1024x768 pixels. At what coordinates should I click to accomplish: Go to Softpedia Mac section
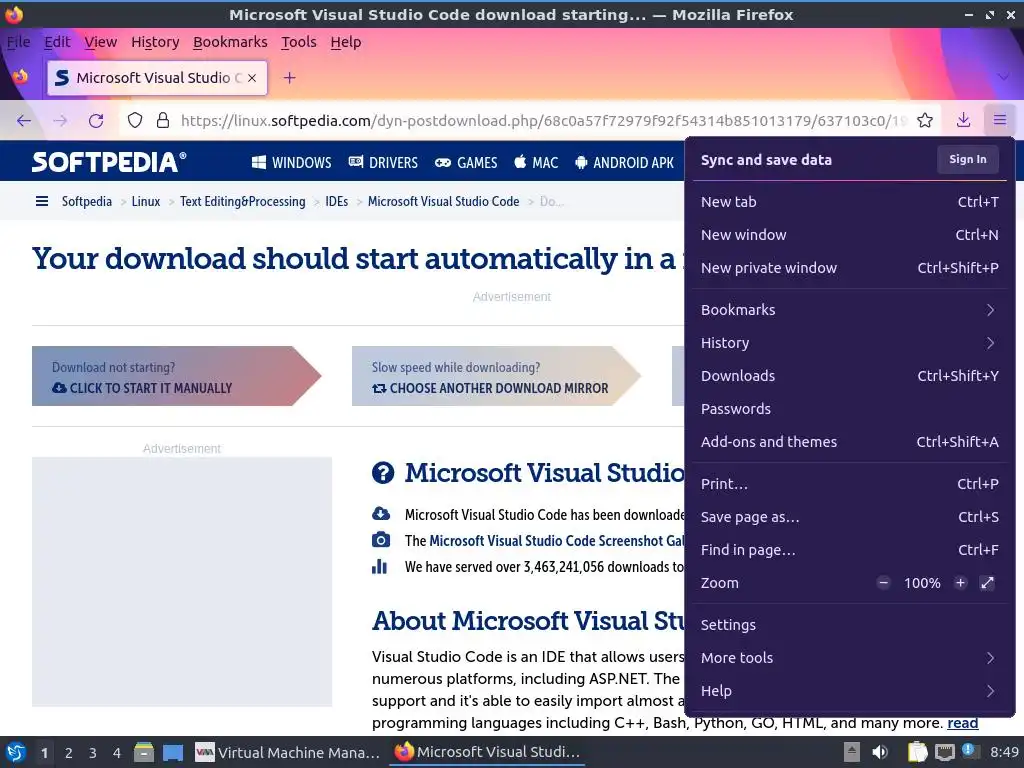point(536,163)
